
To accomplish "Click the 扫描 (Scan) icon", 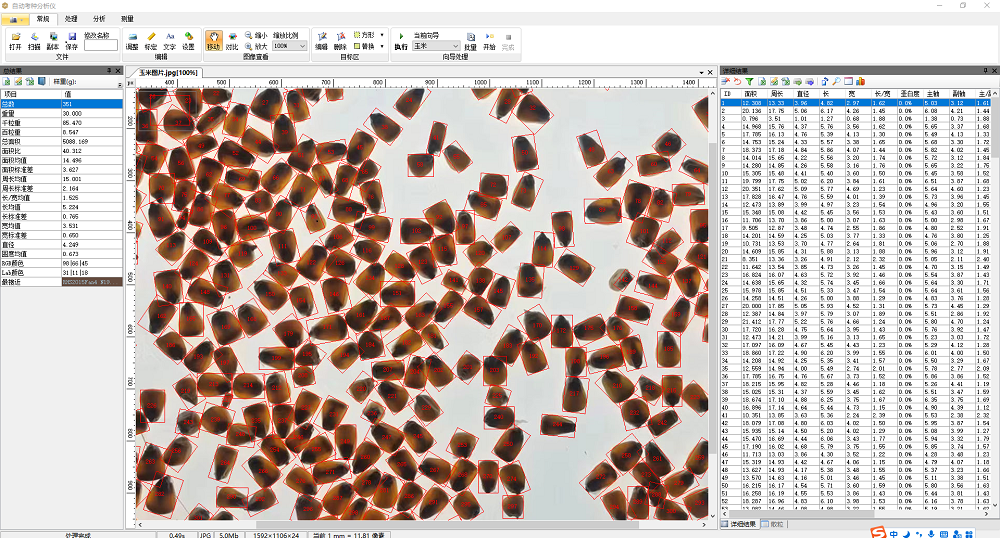I will 34,40.
